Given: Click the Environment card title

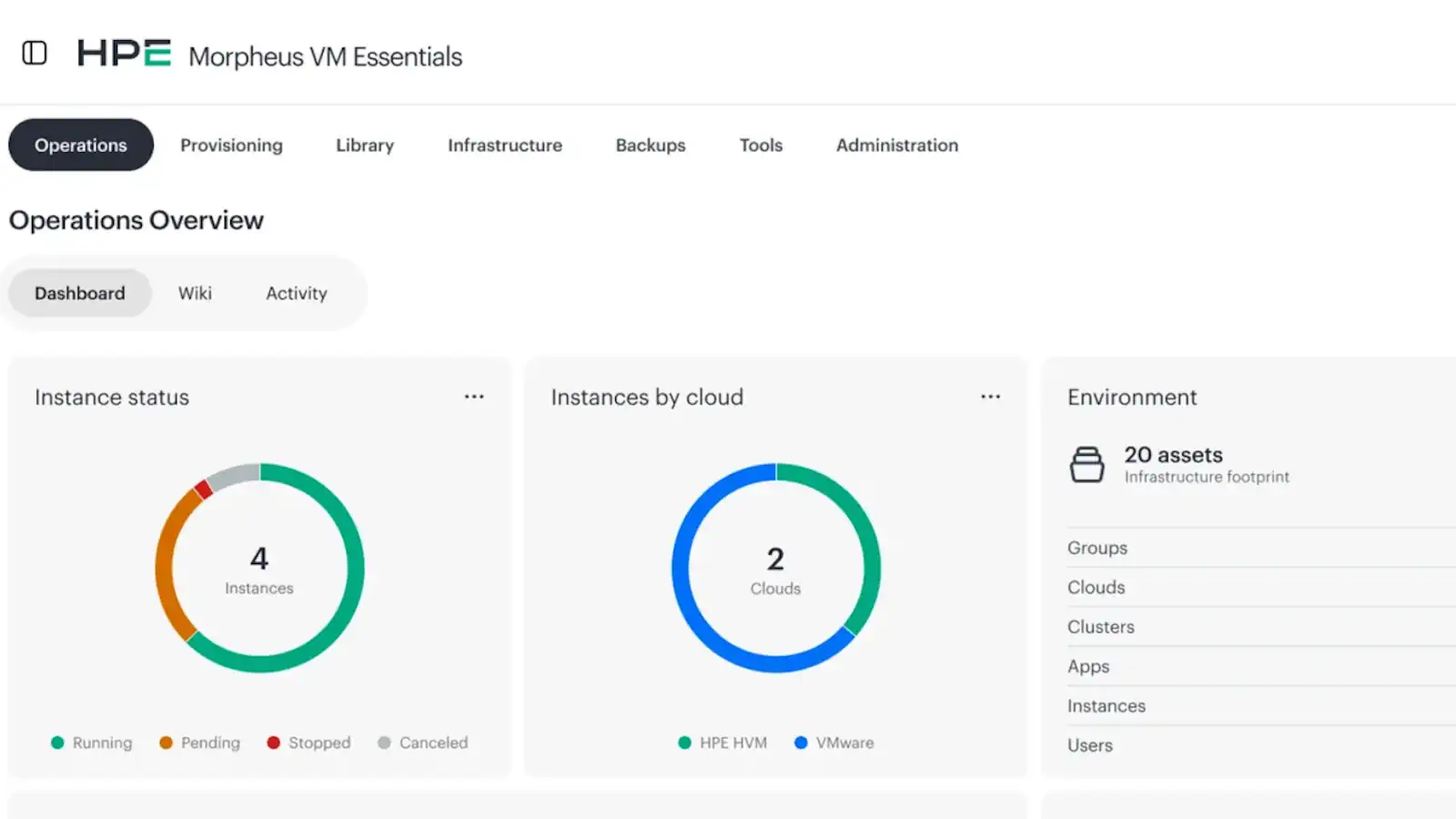Looking at the screenshot, I should 1132,398.
